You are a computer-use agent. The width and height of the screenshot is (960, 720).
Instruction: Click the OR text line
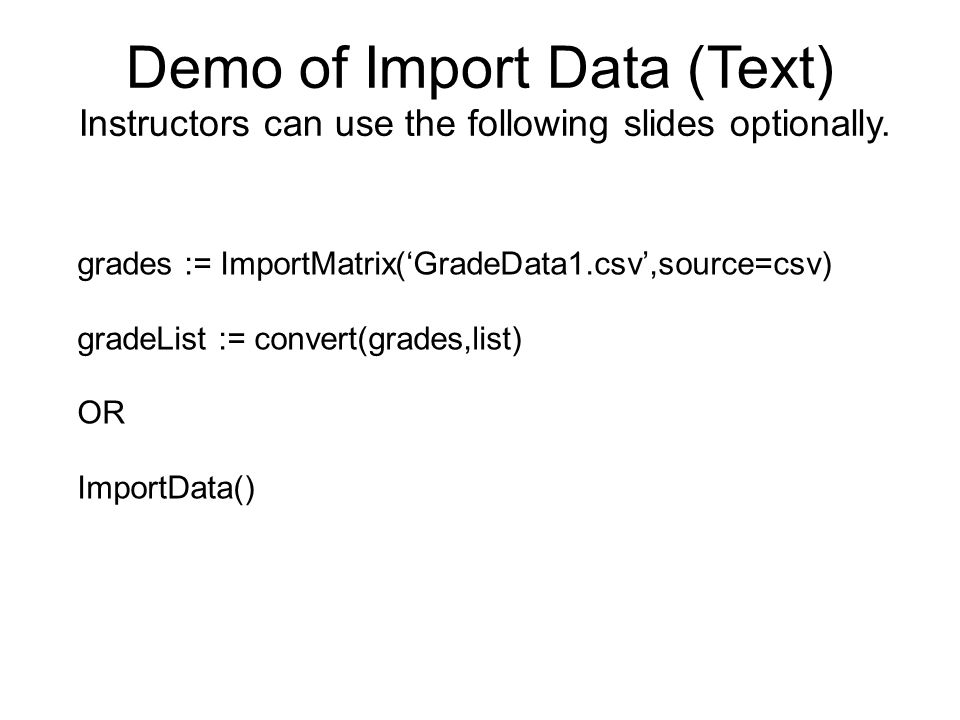tap(101, 413)
